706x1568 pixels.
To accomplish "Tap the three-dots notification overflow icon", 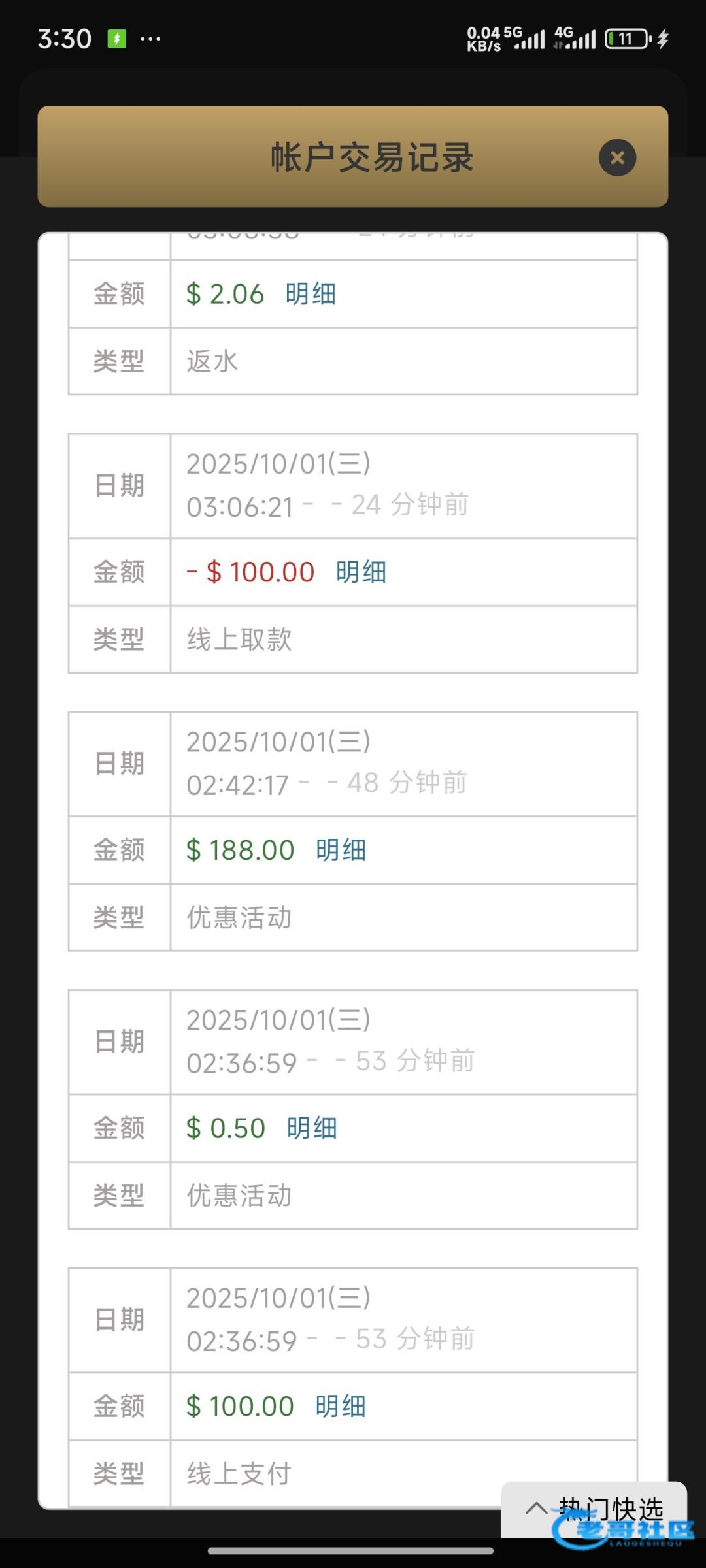I will point(150,39).
